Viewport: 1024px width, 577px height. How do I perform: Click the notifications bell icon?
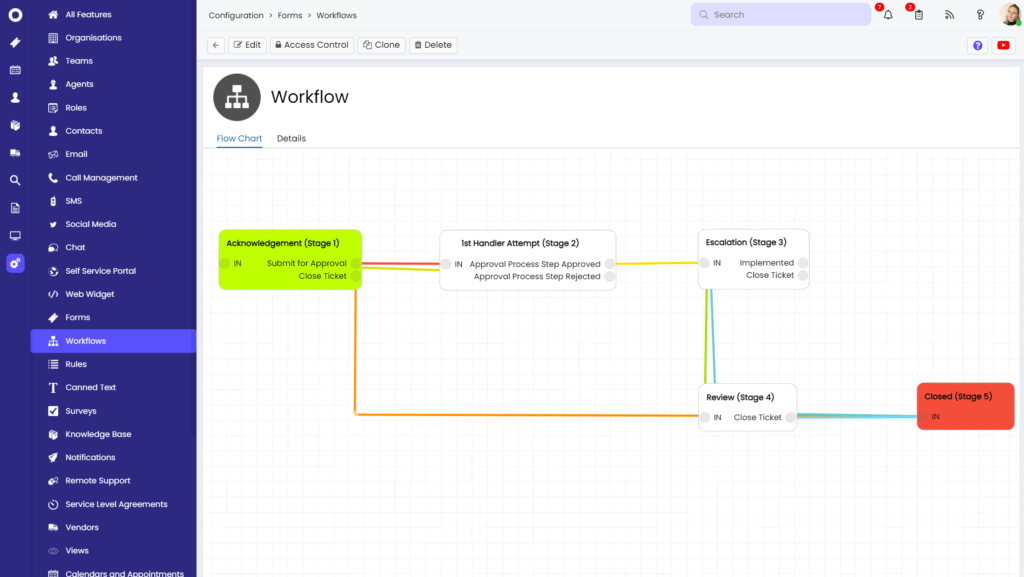(x=887, y=14)
